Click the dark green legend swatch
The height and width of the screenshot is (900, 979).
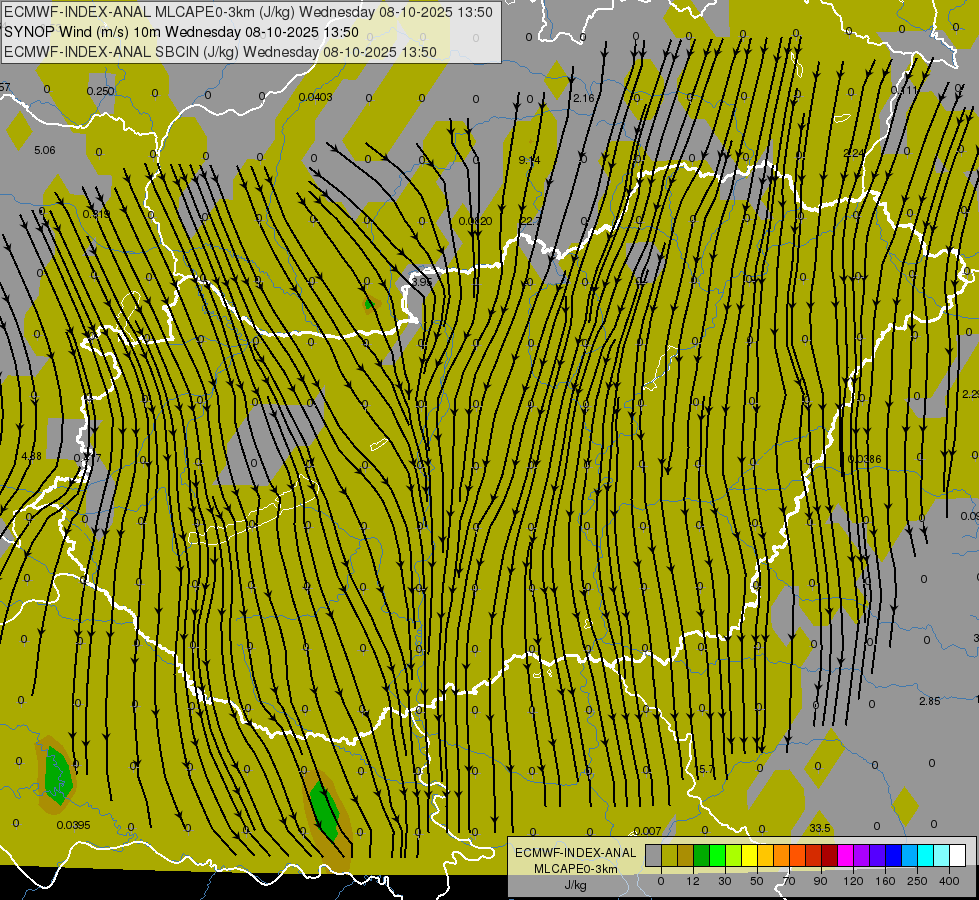point(701,855)
